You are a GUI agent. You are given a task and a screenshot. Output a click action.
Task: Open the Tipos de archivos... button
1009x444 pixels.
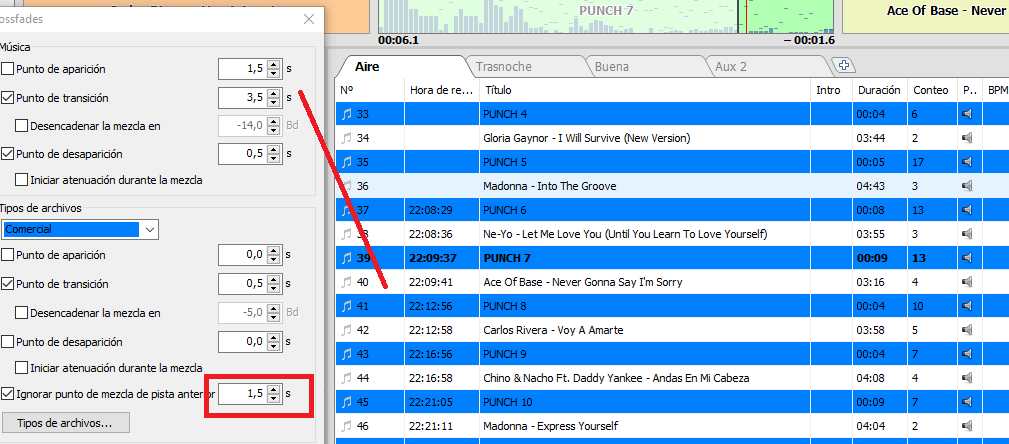[x=66, y=423]
